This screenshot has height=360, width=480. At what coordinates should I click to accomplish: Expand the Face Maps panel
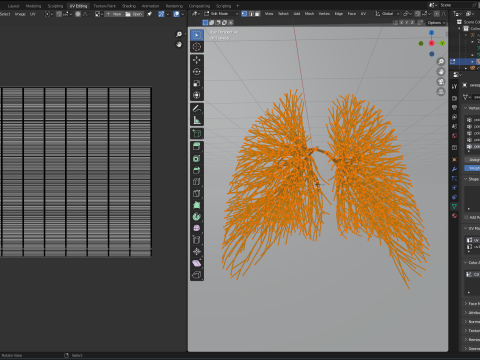472,303
